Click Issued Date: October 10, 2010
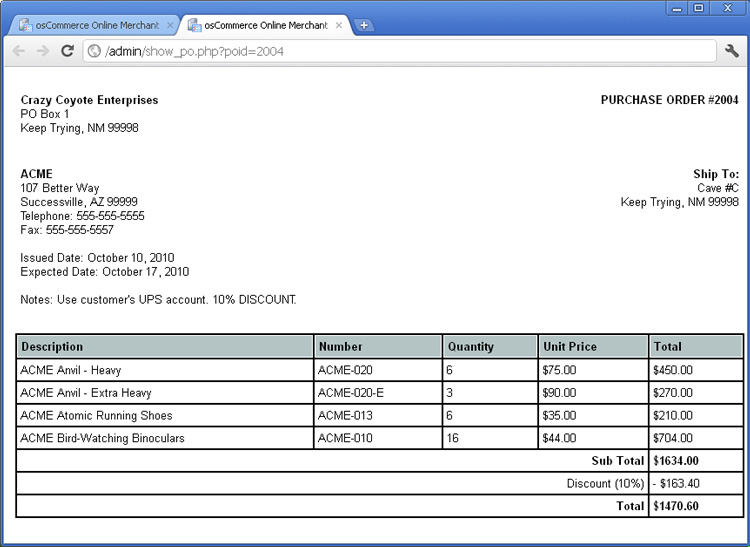Viewport: 750px width, 547px height. [x=97, y=258]
